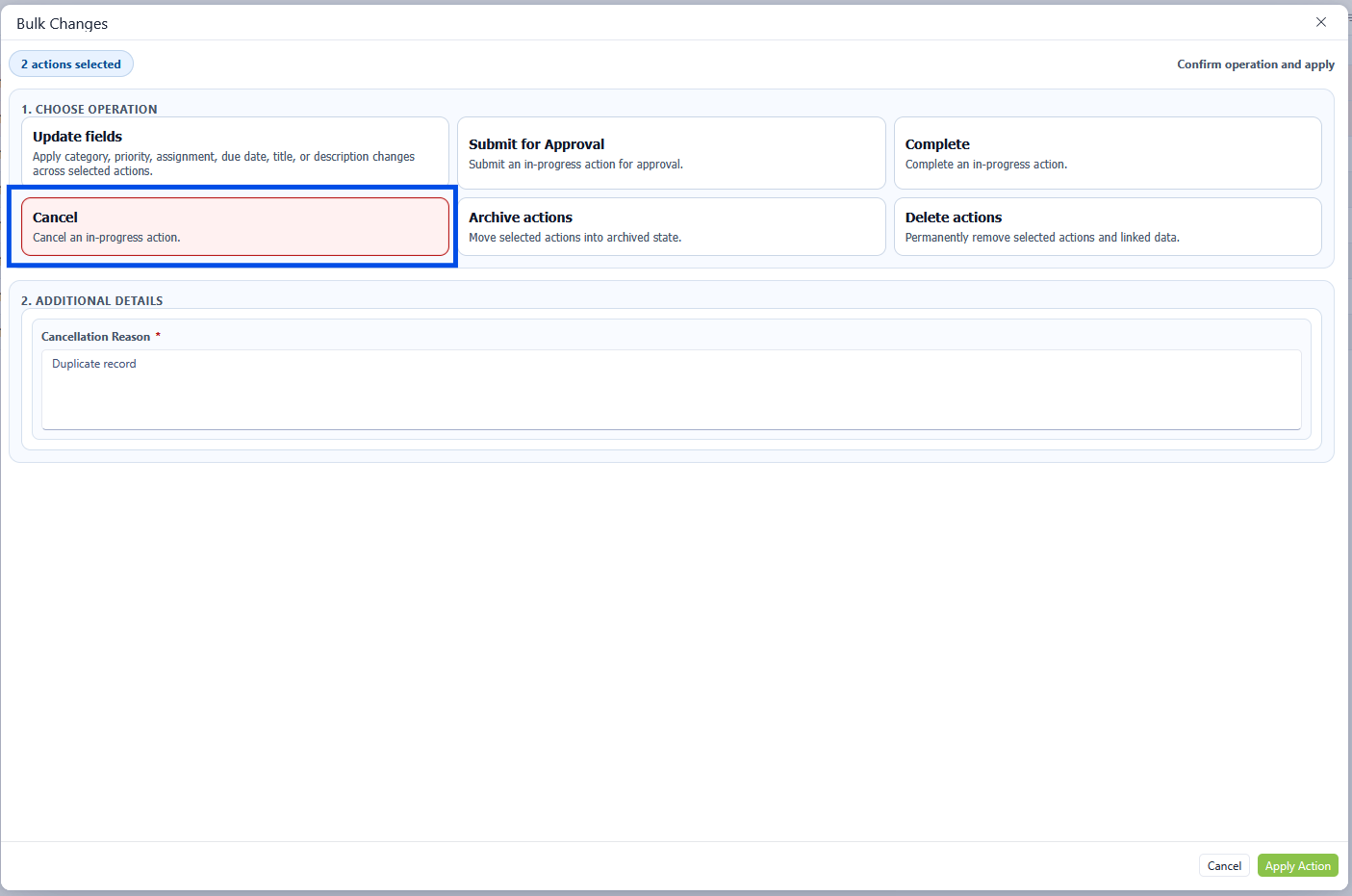Viewport: 1352px width, 896px height.
Task: Click 'Move selected actions into archived state' text
Action: pos(574,238)
